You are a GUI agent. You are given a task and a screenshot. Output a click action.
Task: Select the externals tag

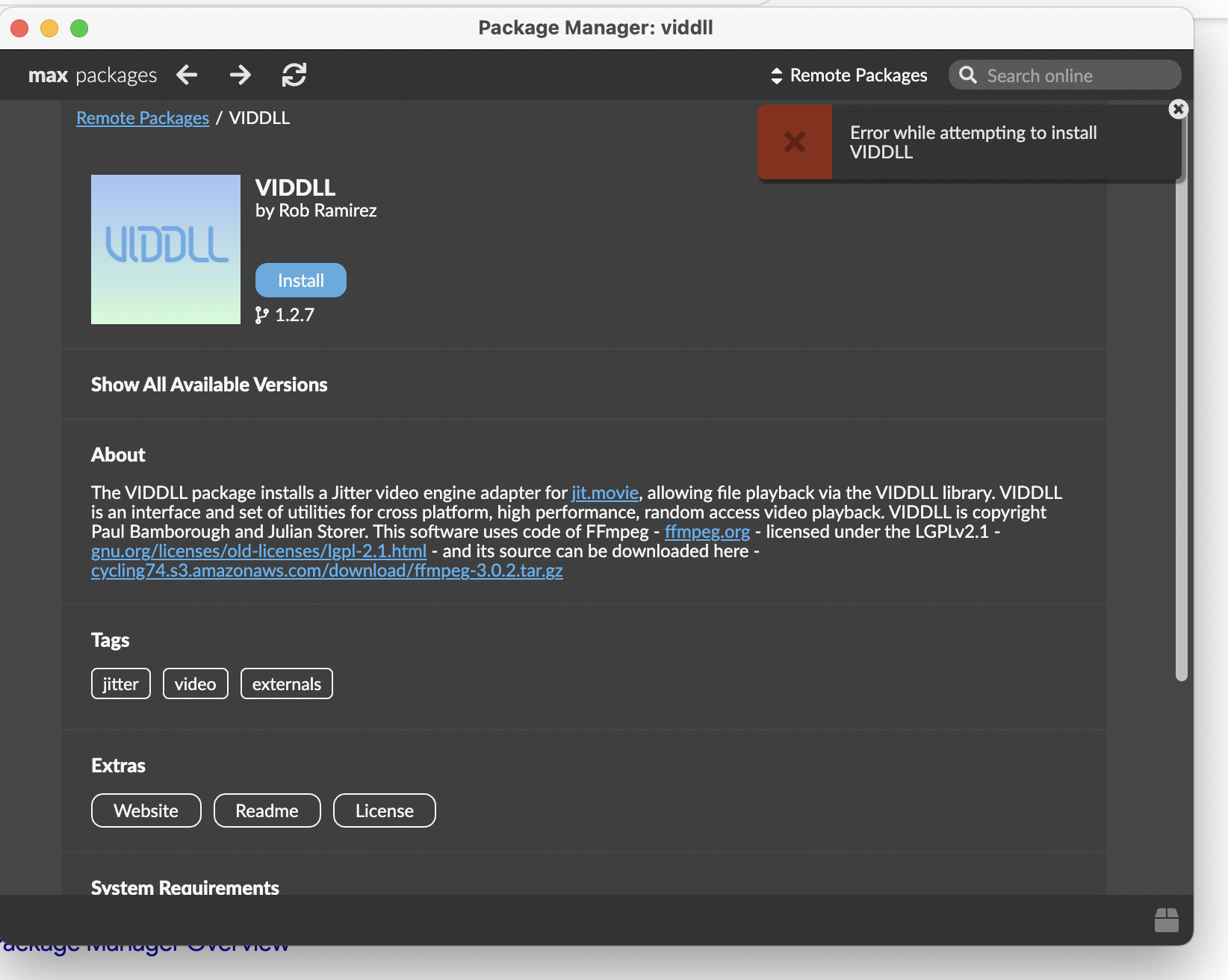pos(287,683)
